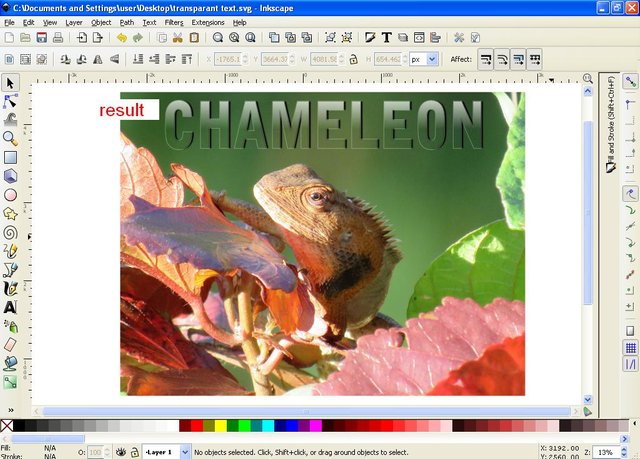Toggle Layer 1 visibility eye
640x459 pixels.
tap(120, 452)
